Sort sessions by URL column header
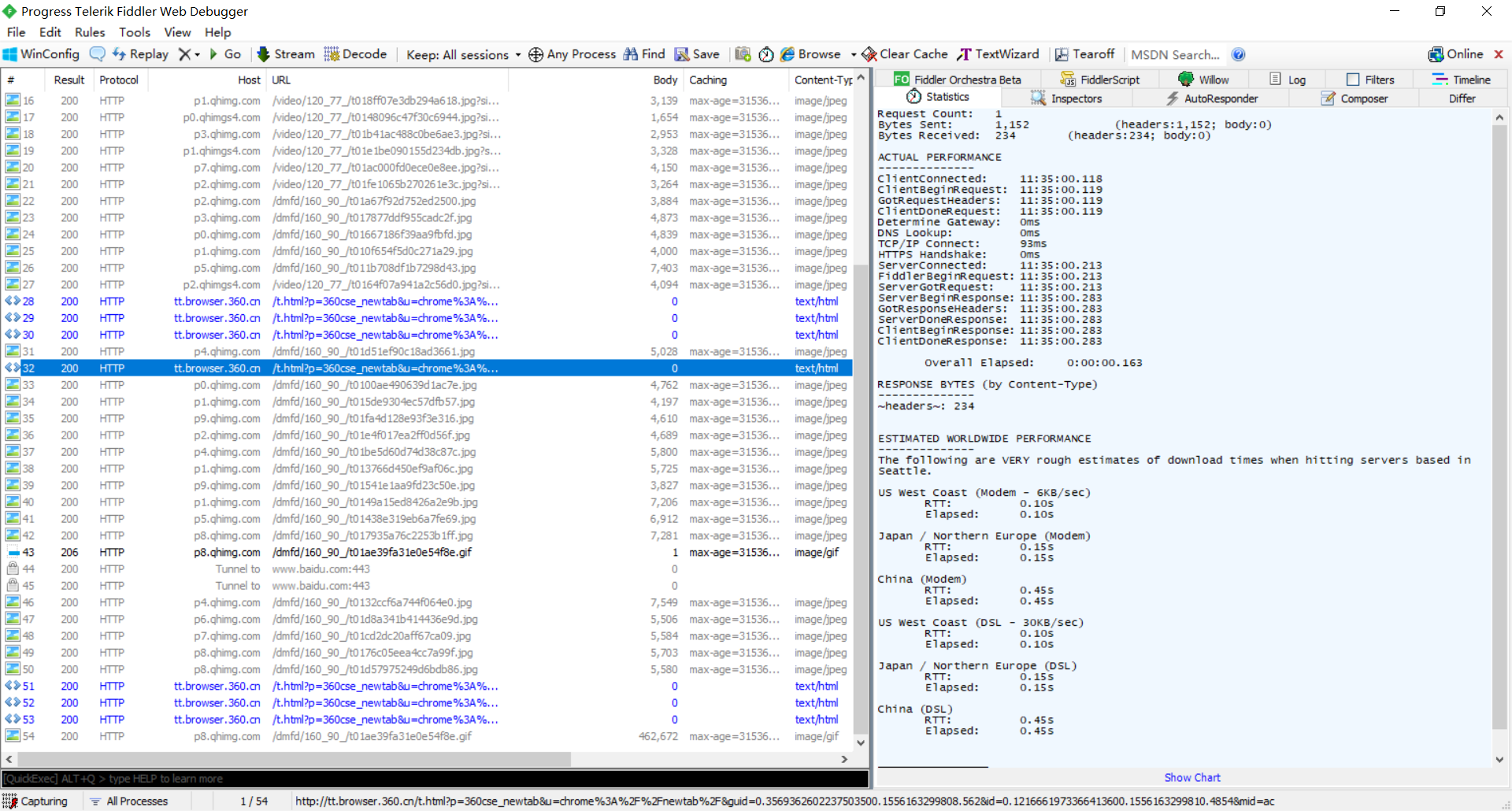 pyautogui.click(x=387, y=80)
